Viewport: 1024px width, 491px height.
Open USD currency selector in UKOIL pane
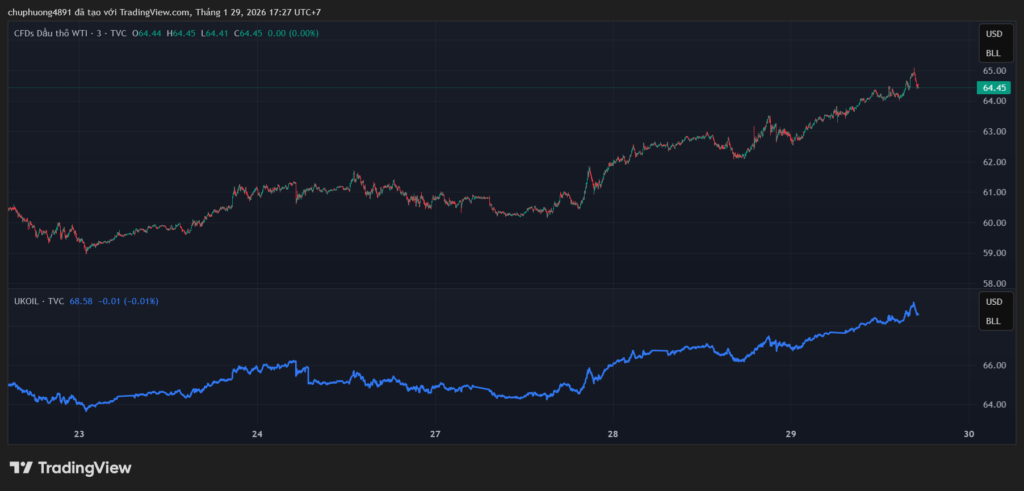993,302
